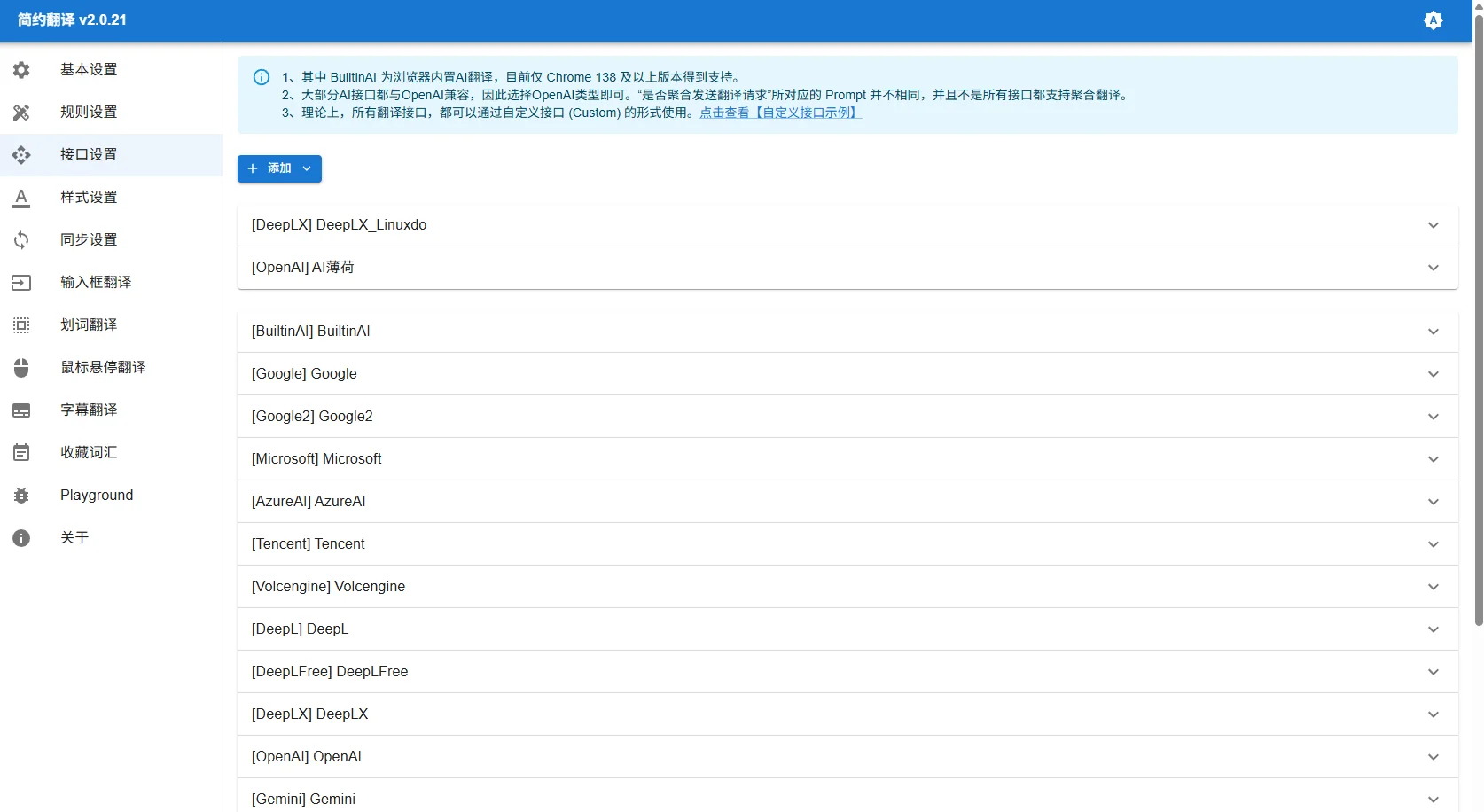Viewport: 1484px width, 812px height.
Task: Expand the Volcengine interface row
Action: (x=847, y=587)
